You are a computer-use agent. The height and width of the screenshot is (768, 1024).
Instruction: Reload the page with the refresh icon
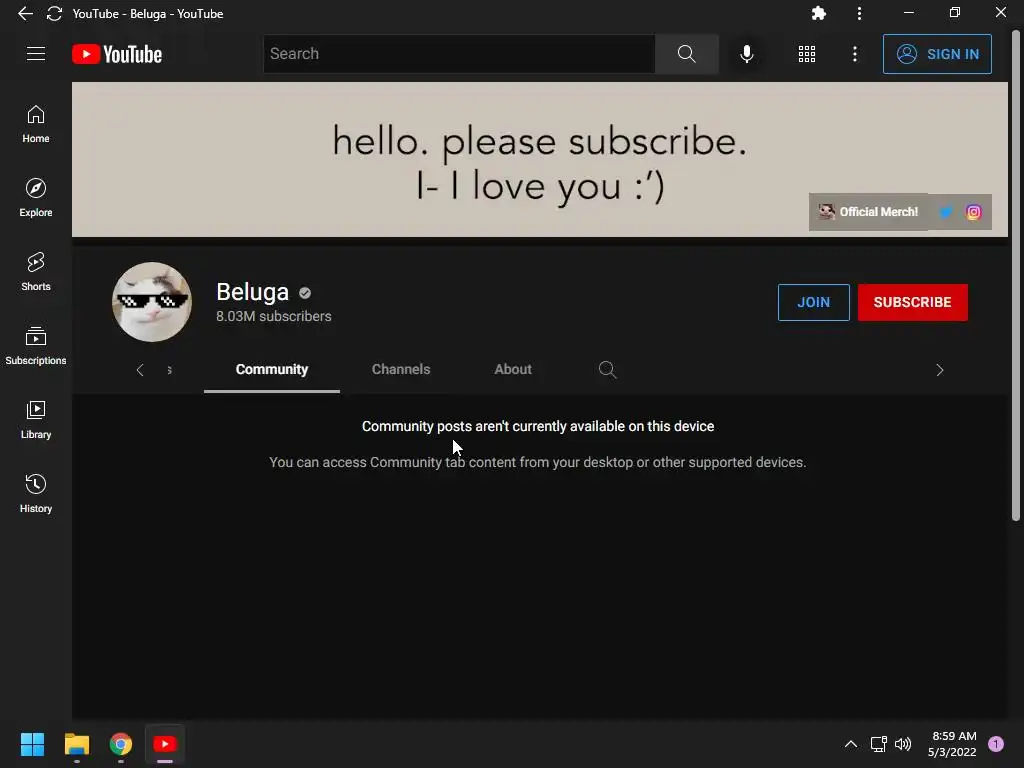coord(54,13)
